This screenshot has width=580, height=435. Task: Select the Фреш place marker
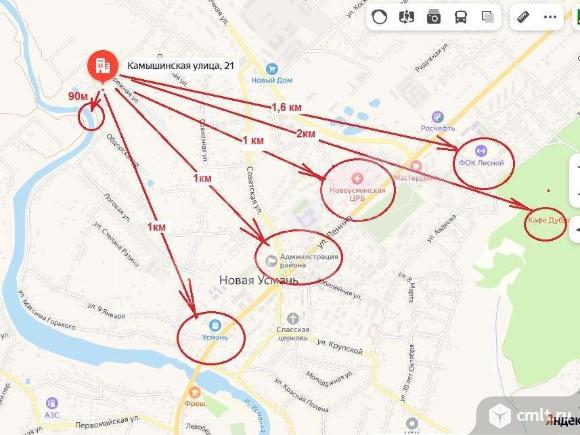pyautogui.click(x=195, y=392)
